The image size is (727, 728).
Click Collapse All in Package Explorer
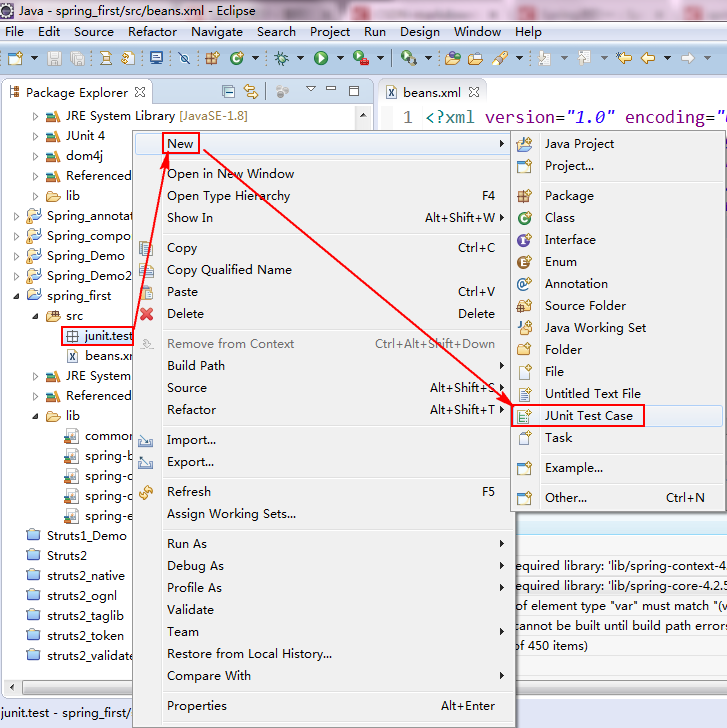[x=228, y=92]
